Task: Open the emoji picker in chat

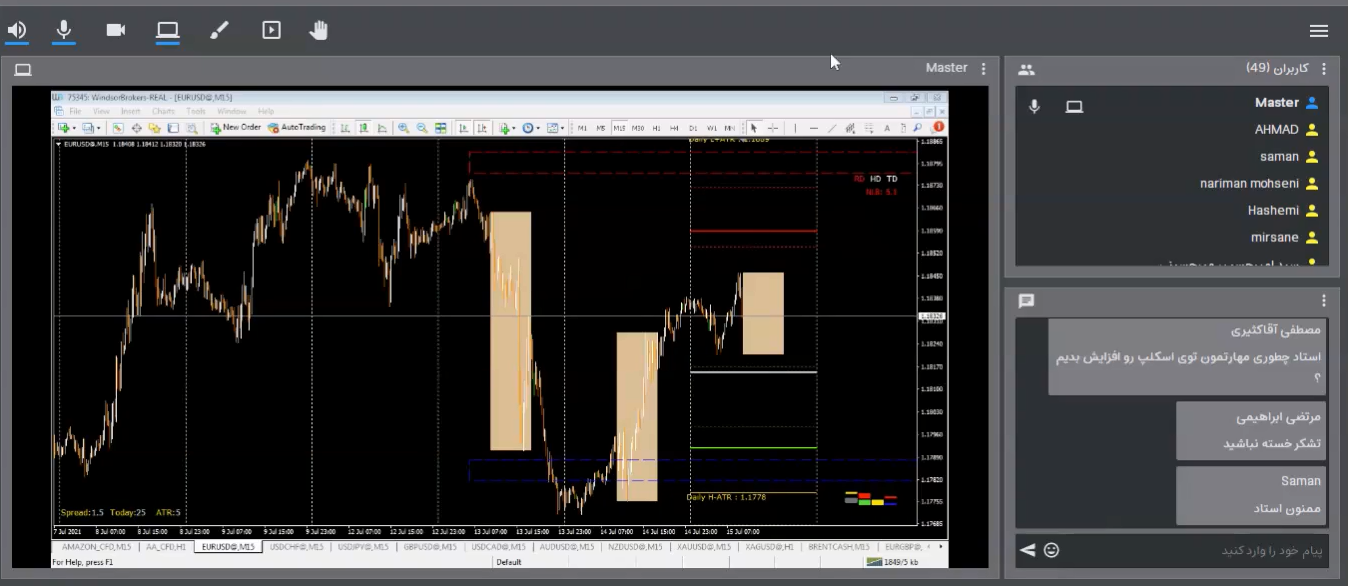Action: (1051, 550)
